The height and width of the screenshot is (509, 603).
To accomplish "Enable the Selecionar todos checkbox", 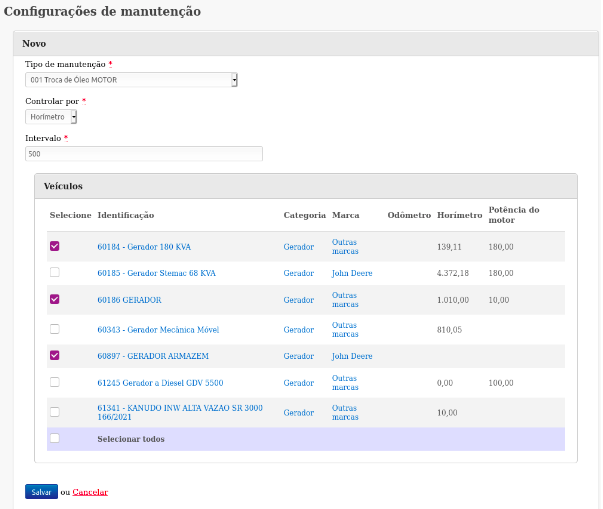I will 55,438.
